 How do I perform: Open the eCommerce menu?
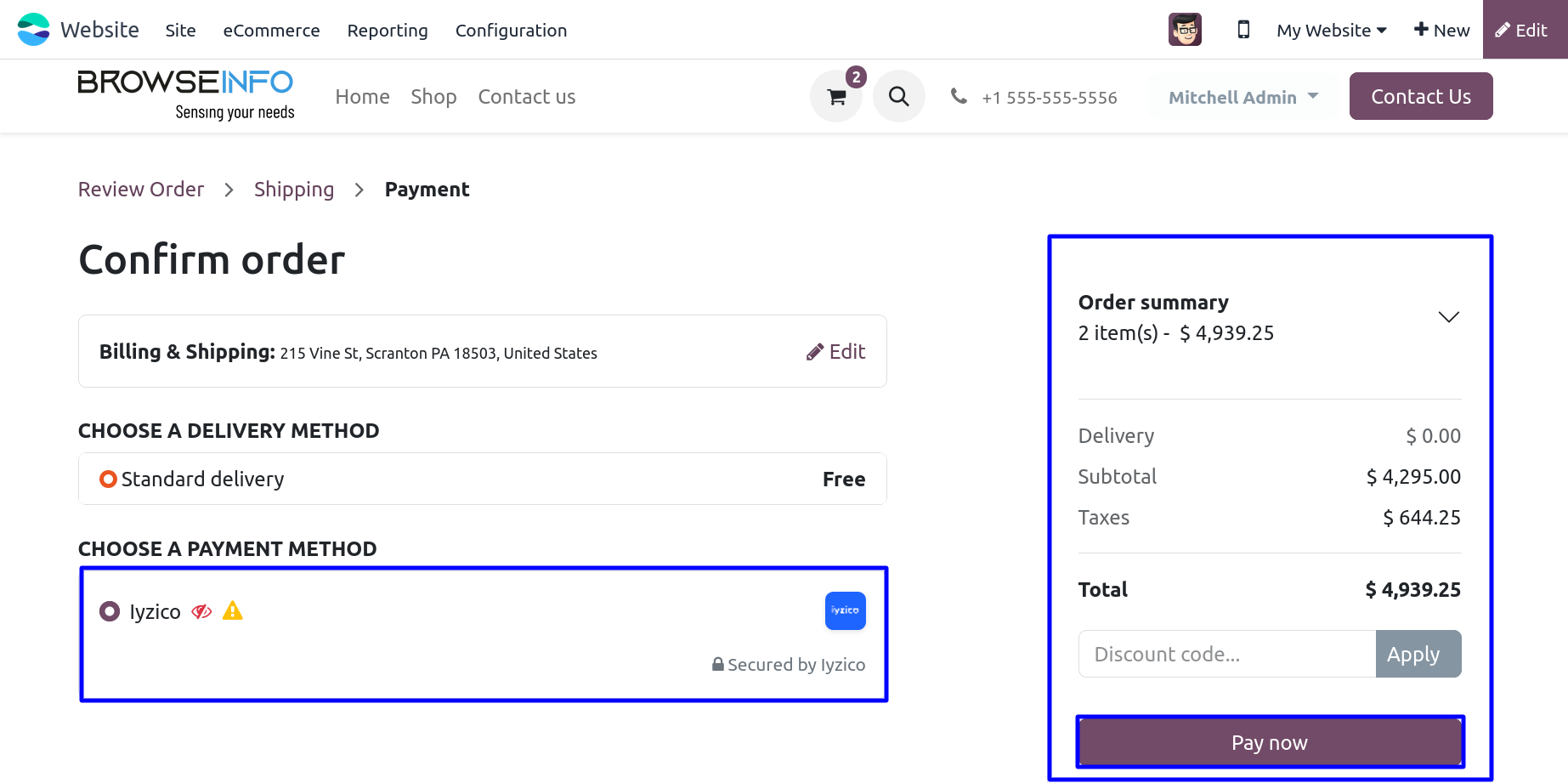[x=272, y=31]
